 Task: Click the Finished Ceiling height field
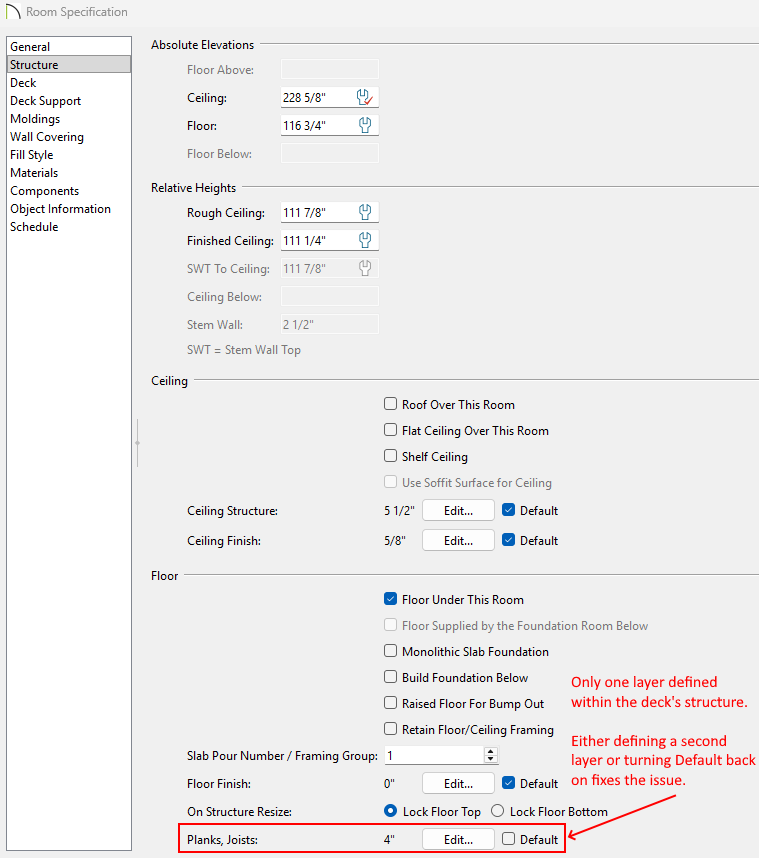coord(317,241)
